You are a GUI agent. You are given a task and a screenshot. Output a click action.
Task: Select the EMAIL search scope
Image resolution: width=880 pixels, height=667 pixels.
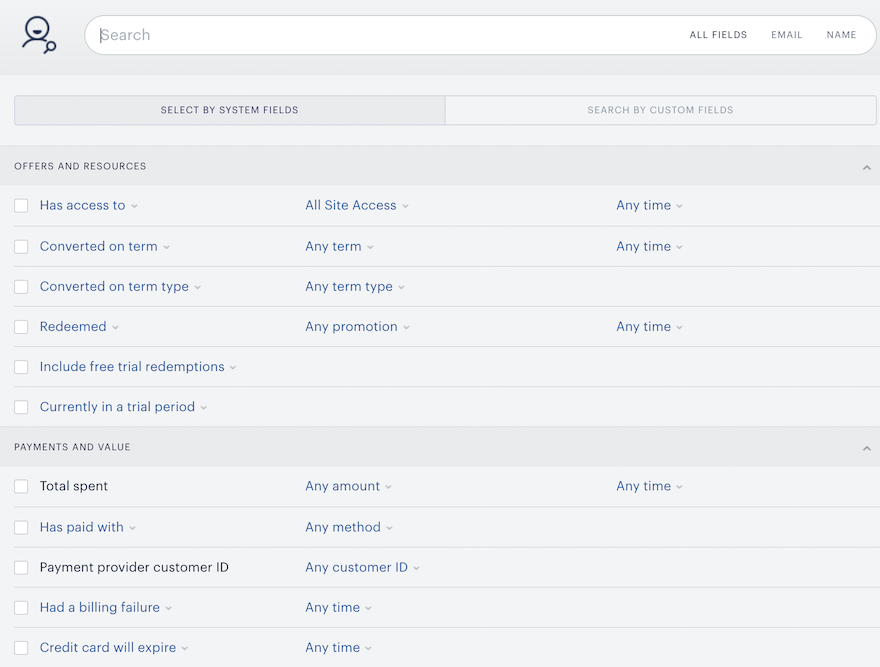pyautogui.click(x=786, y=35)
